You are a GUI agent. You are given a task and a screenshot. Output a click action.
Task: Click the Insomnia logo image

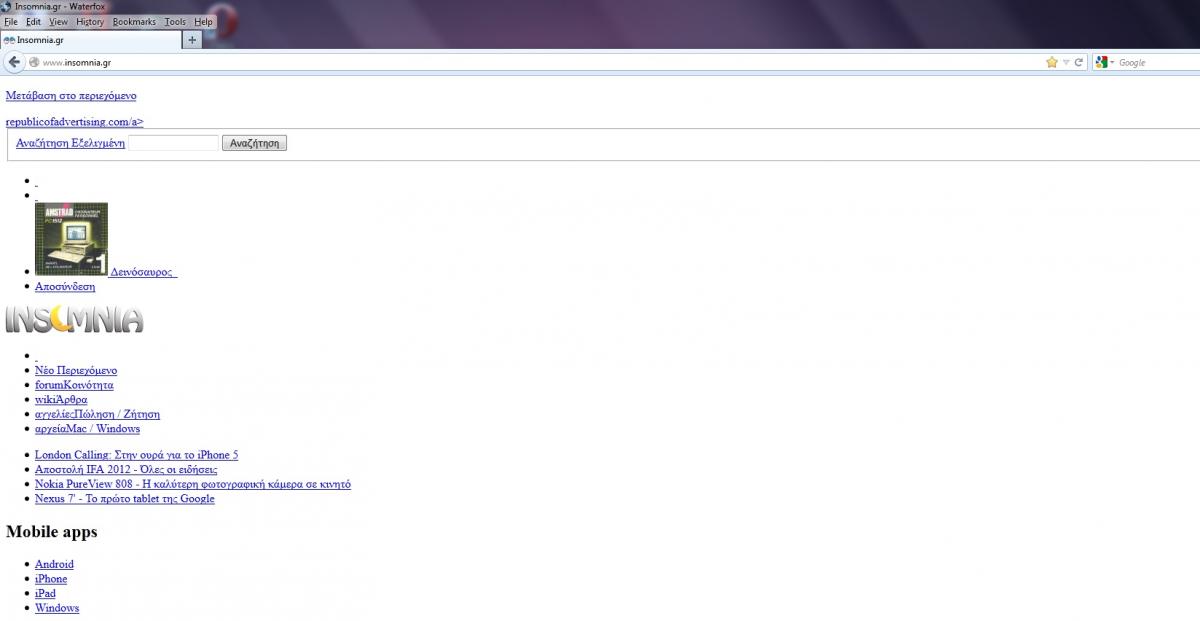click(x=74, y=318)
